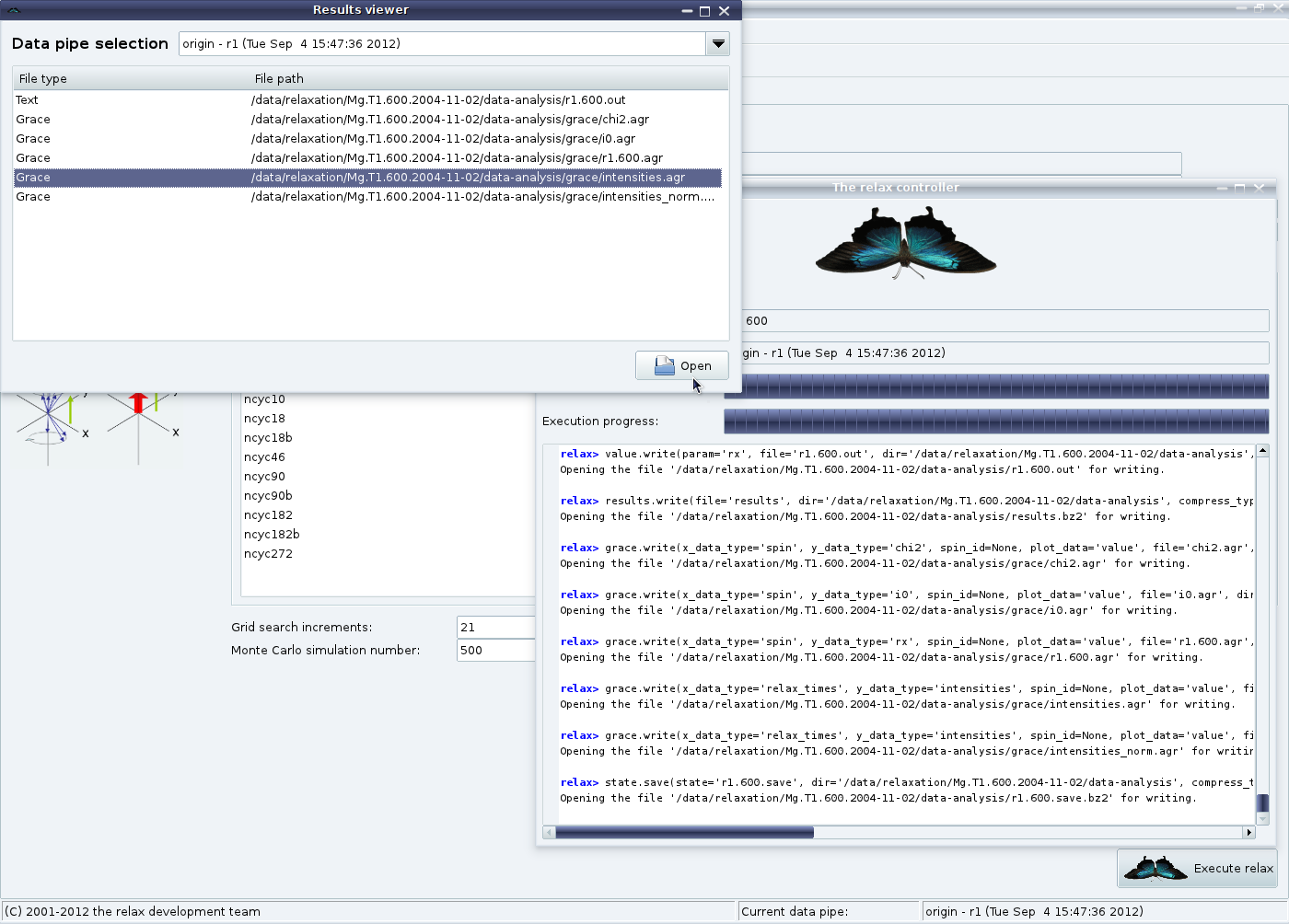This screenshot has width=1289, height=924.
Task: Click the Results viewer title bar icon
Action: tap(14, 10)
